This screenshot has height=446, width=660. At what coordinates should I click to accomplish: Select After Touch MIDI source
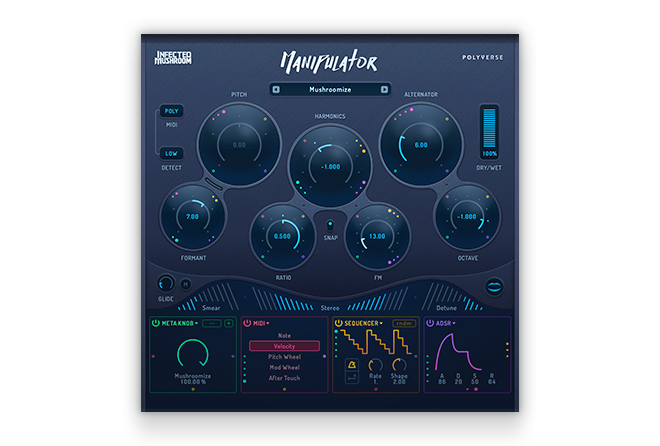point(284,378)
